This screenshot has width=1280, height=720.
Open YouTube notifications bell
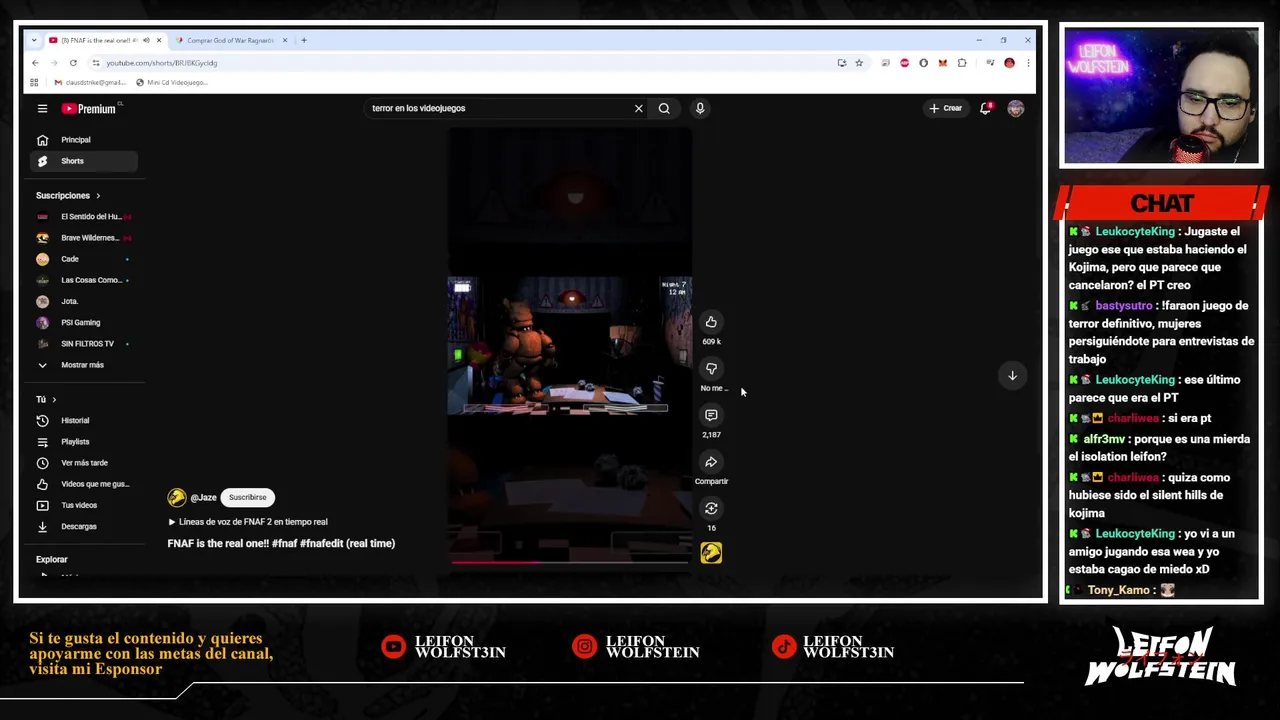(985, 108)
